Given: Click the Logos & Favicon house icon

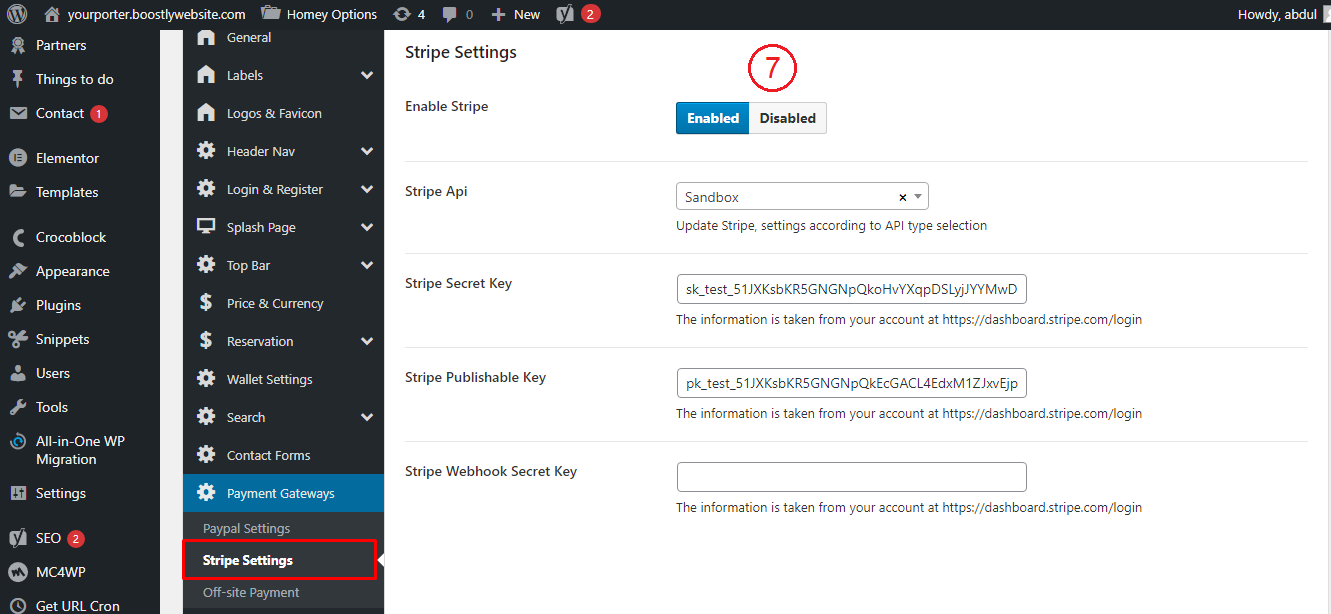Looking at the screenshot, I should [x=206, y=113].
